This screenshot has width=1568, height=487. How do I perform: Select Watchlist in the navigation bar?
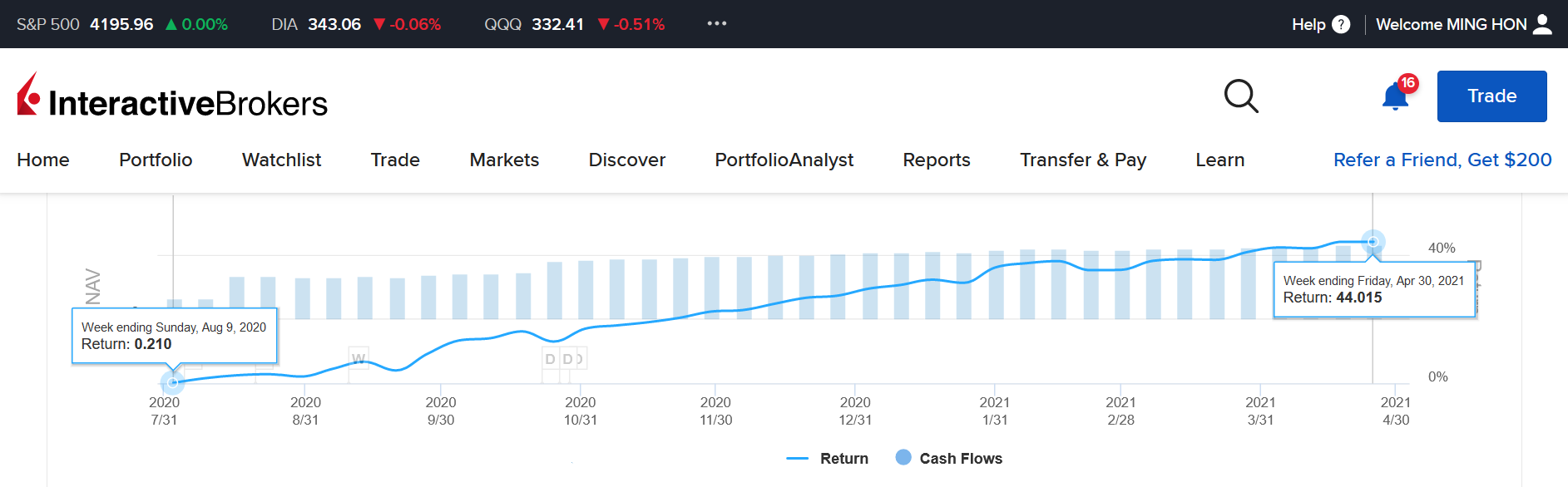pos(281,160)
